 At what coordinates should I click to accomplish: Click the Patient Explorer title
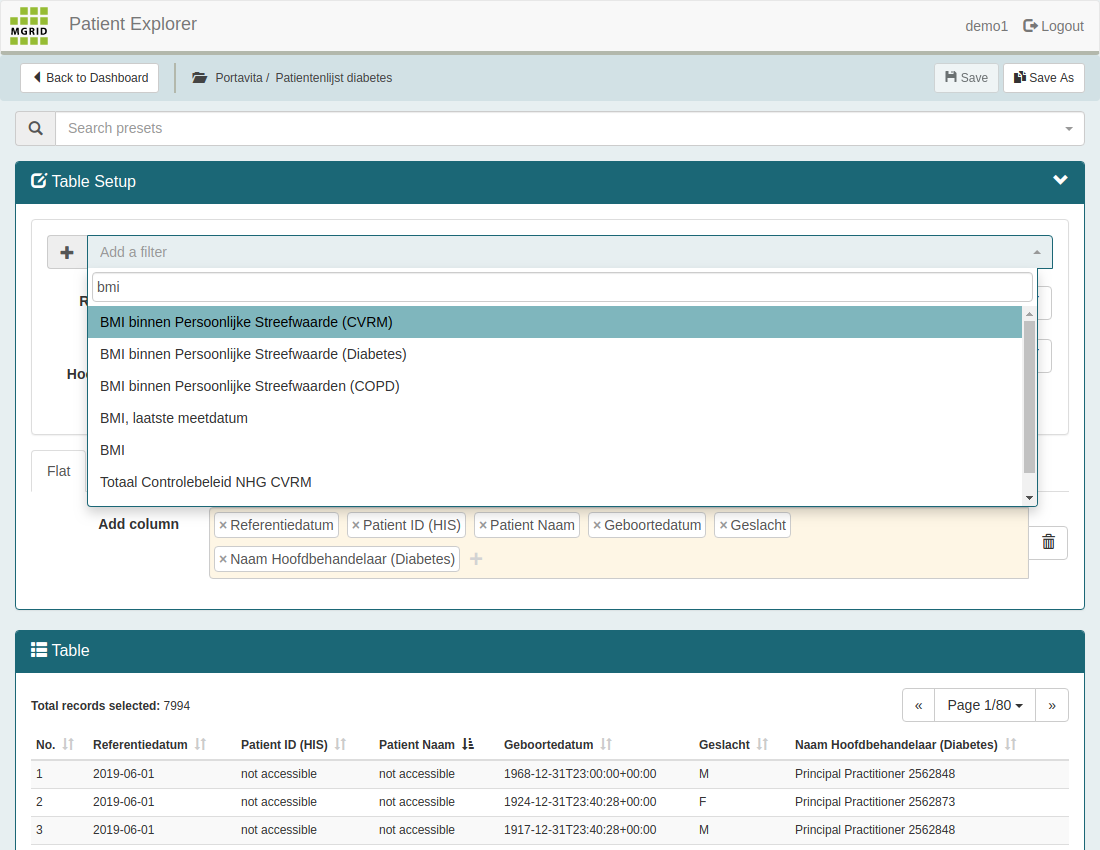[x=133, y=24]
